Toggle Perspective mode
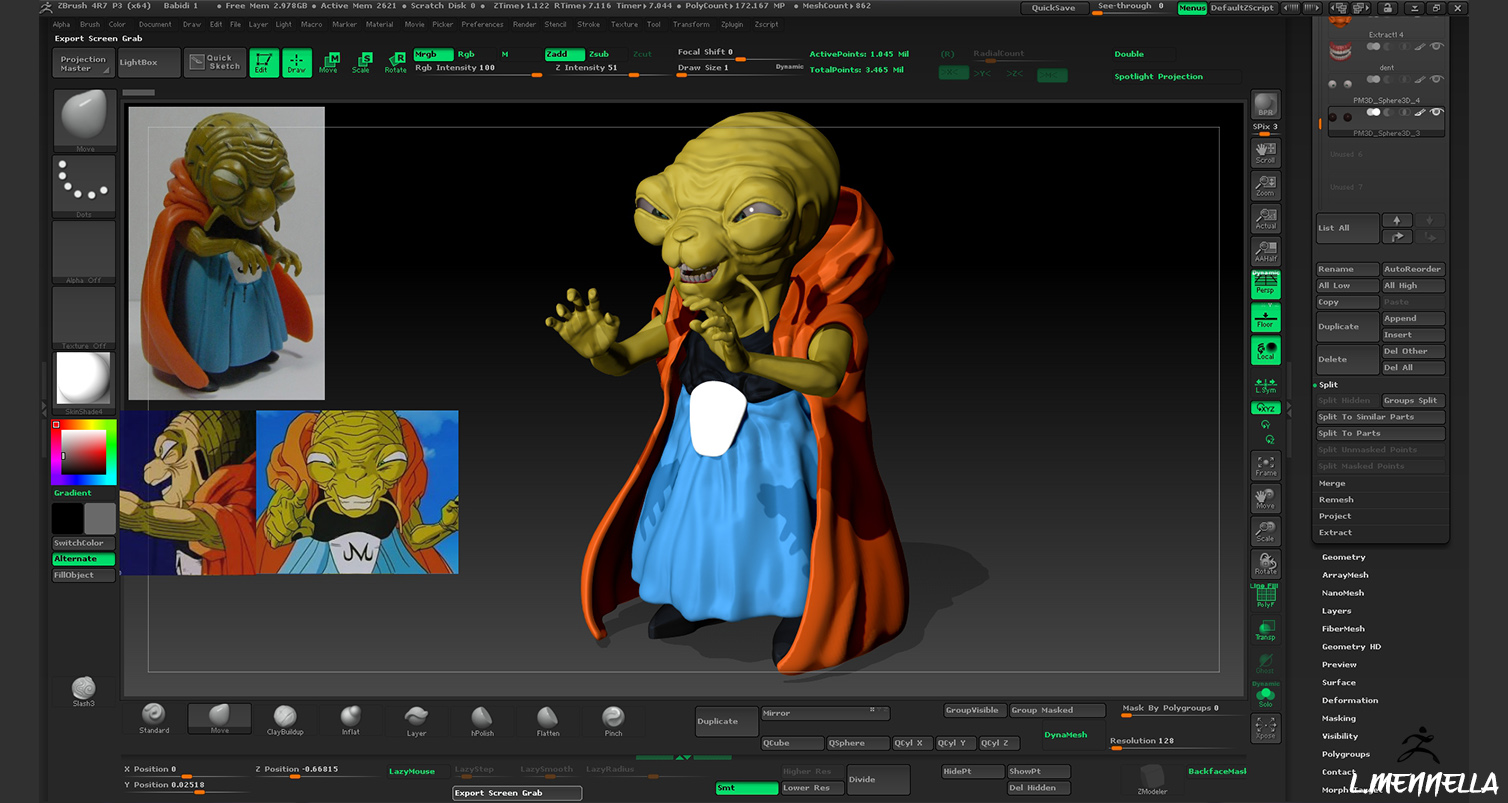This screenshot has width=1508, height=803. point(1266,284)
